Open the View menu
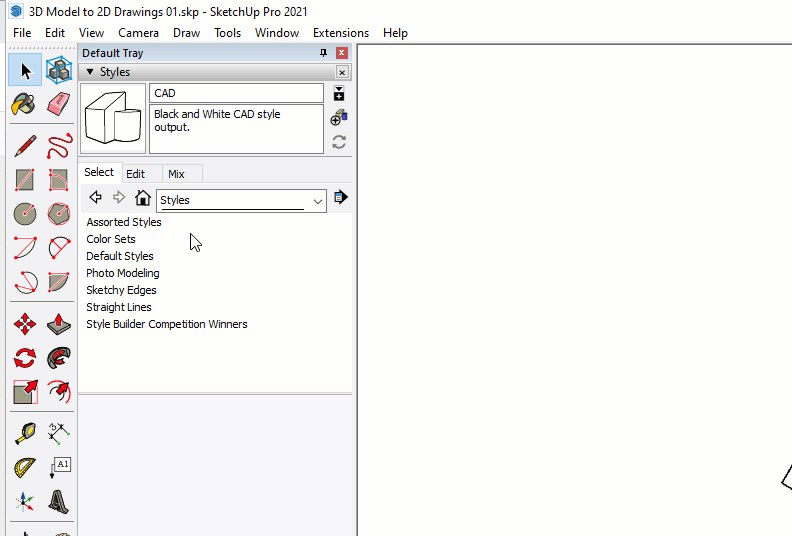This screenshot has height=536, width=792. point(91,33)
